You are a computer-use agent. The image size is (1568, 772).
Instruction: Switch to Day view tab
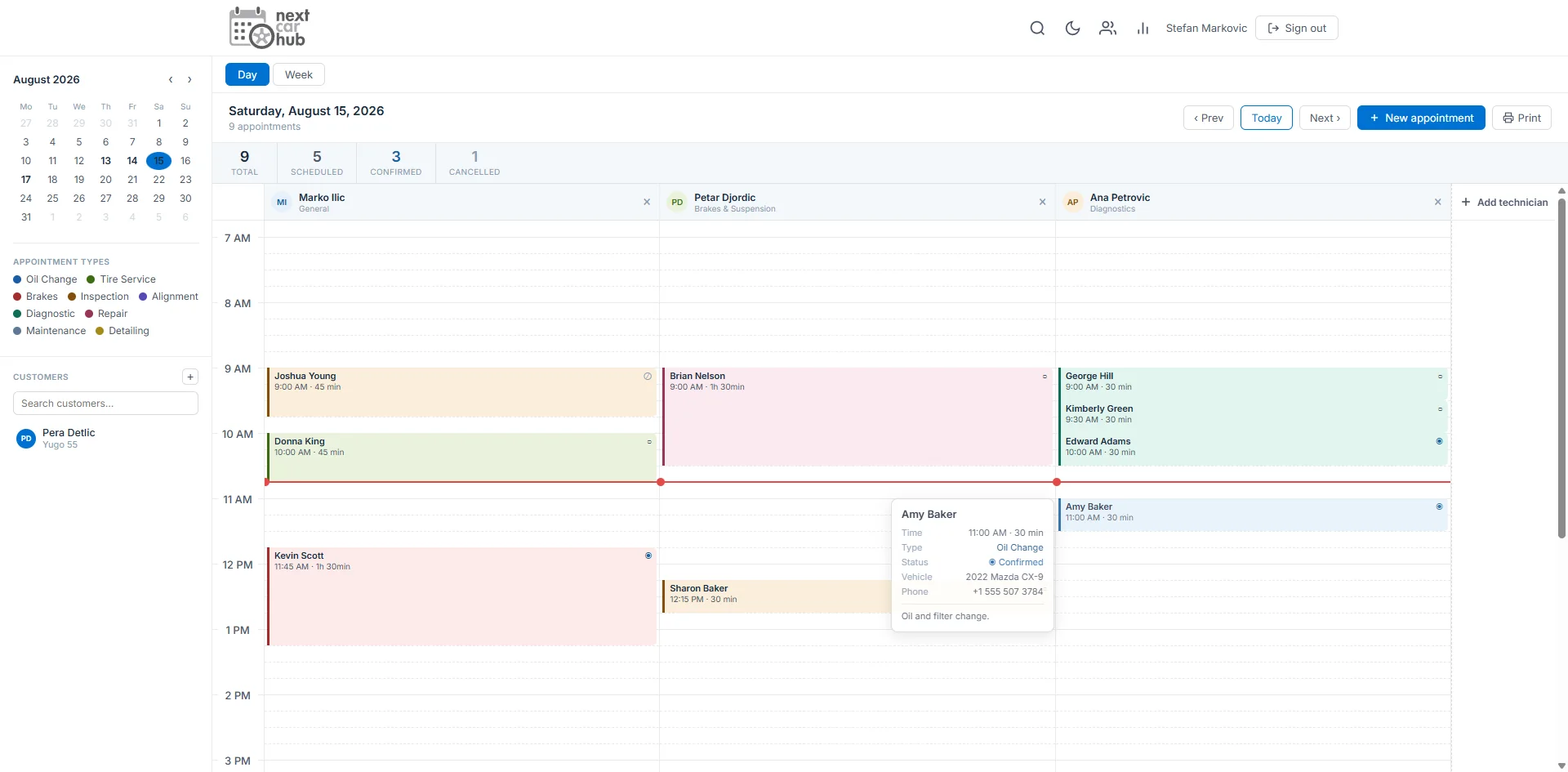tap(247, 74)
